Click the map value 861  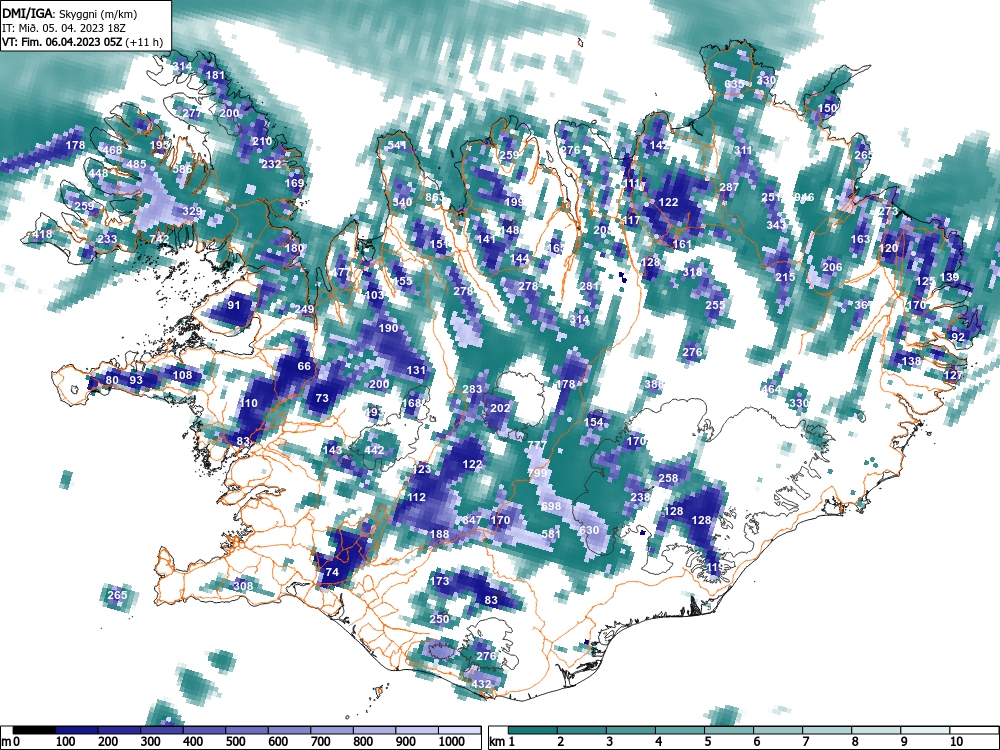pos(434,197)
